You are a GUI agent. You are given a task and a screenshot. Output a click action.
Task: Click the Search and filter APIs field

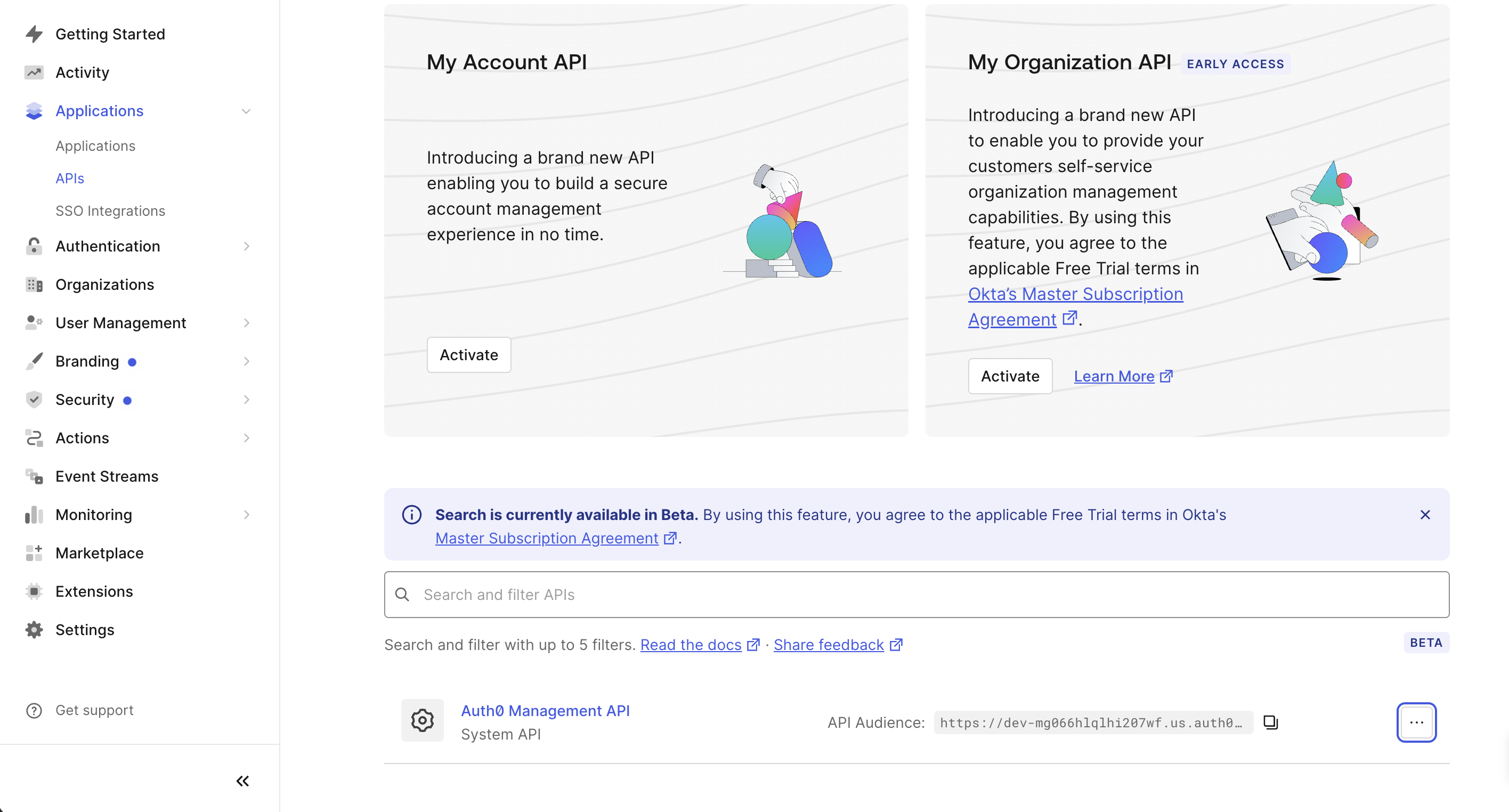tap(917, 595)
